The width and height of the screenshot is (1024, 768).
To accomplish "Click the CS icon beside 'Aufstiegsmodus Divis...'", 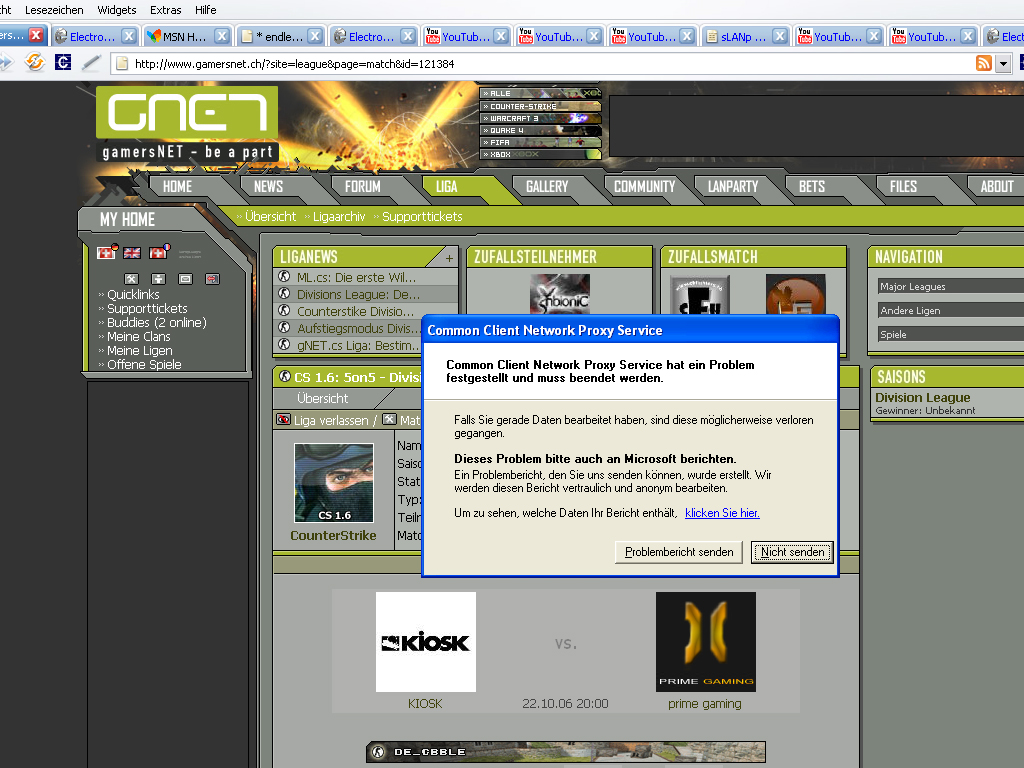I will coord(284,327).
